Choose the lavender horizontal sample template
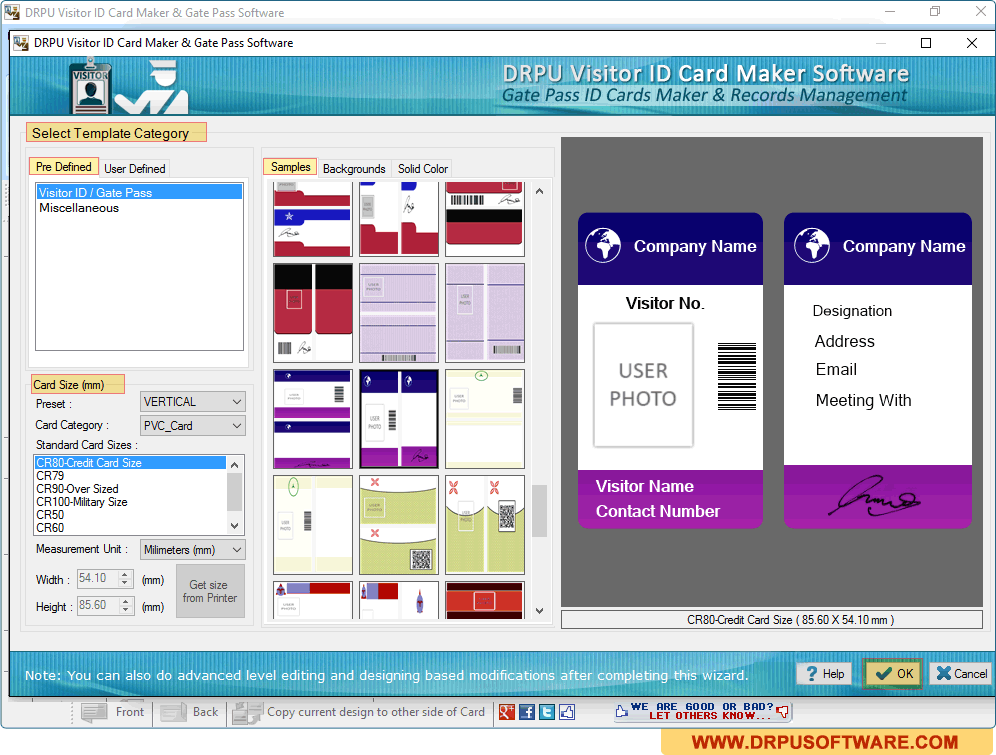Viewport: 996px width, 755px height. (x=399, y=313)
